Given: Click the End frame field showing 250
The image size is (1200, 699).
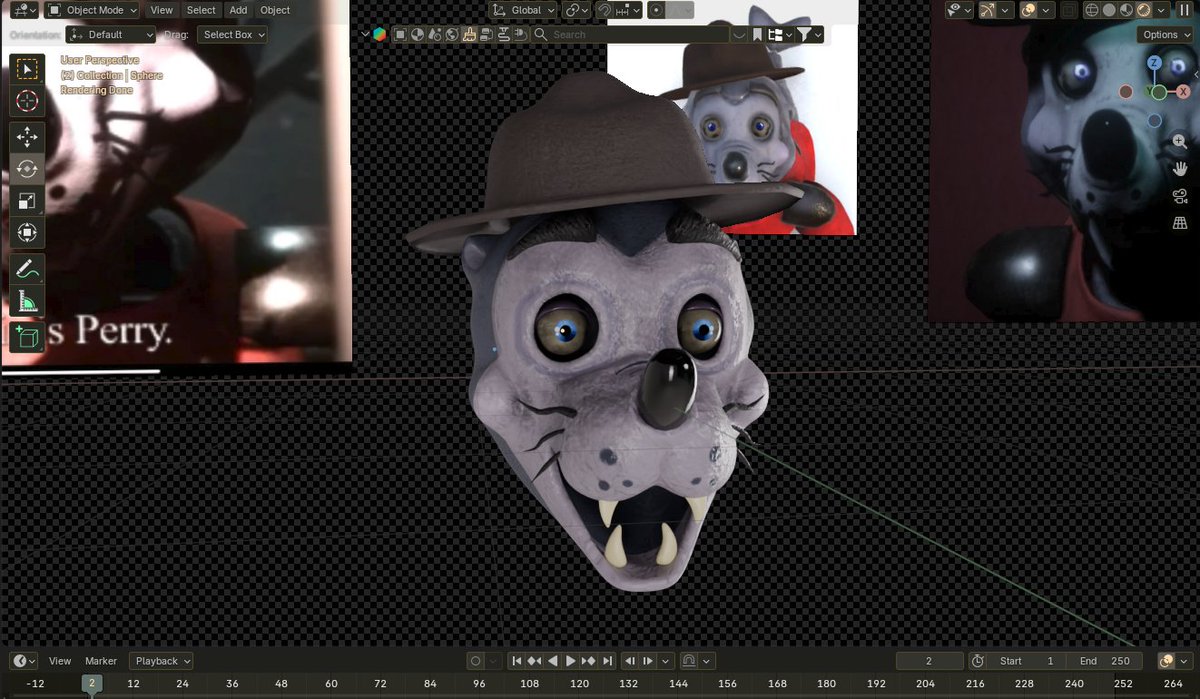Looking at the screenshot, I should tap(1104, 661).
